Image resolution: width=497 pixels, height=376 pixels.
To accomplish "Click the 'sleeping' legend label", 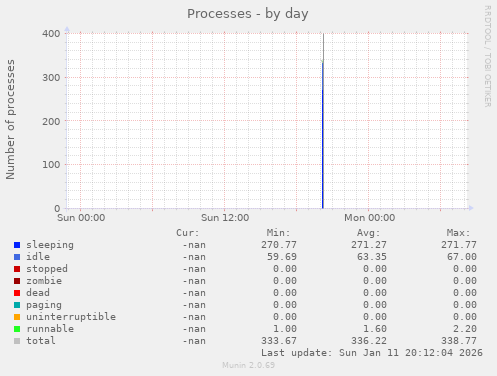I will click(x=50, y=245).
